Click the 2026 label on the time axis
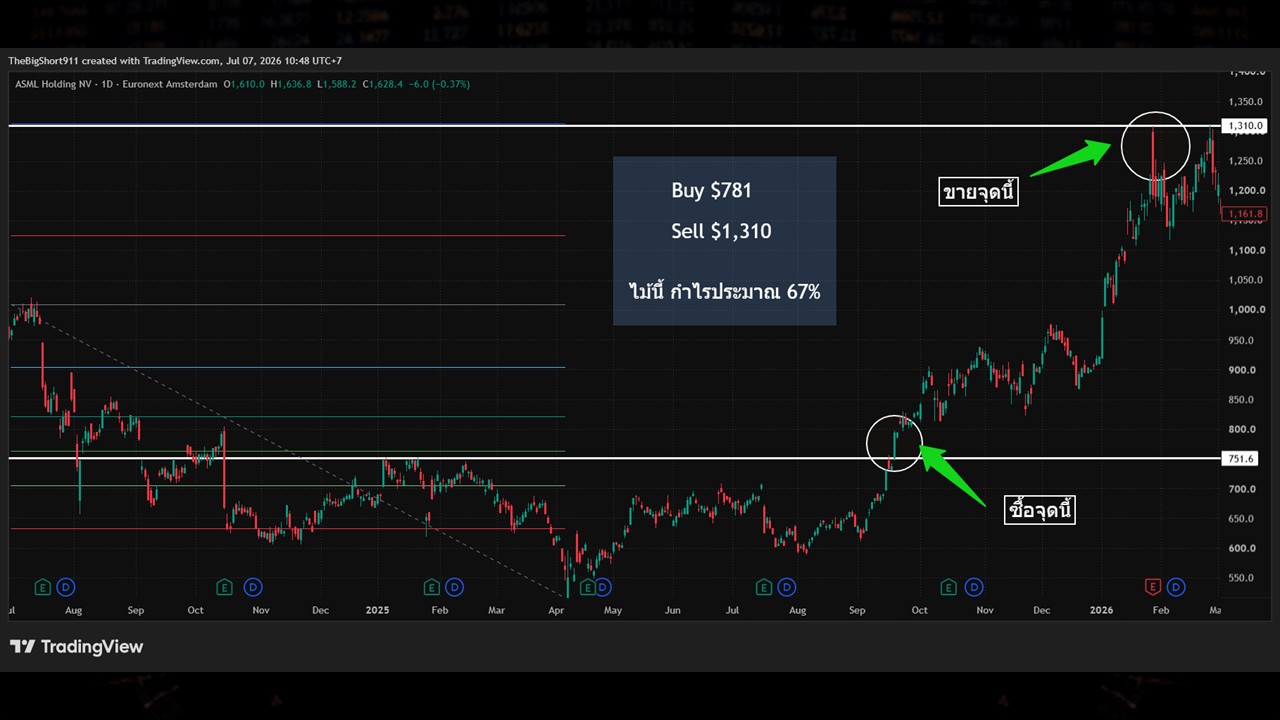 [1101, 610]
